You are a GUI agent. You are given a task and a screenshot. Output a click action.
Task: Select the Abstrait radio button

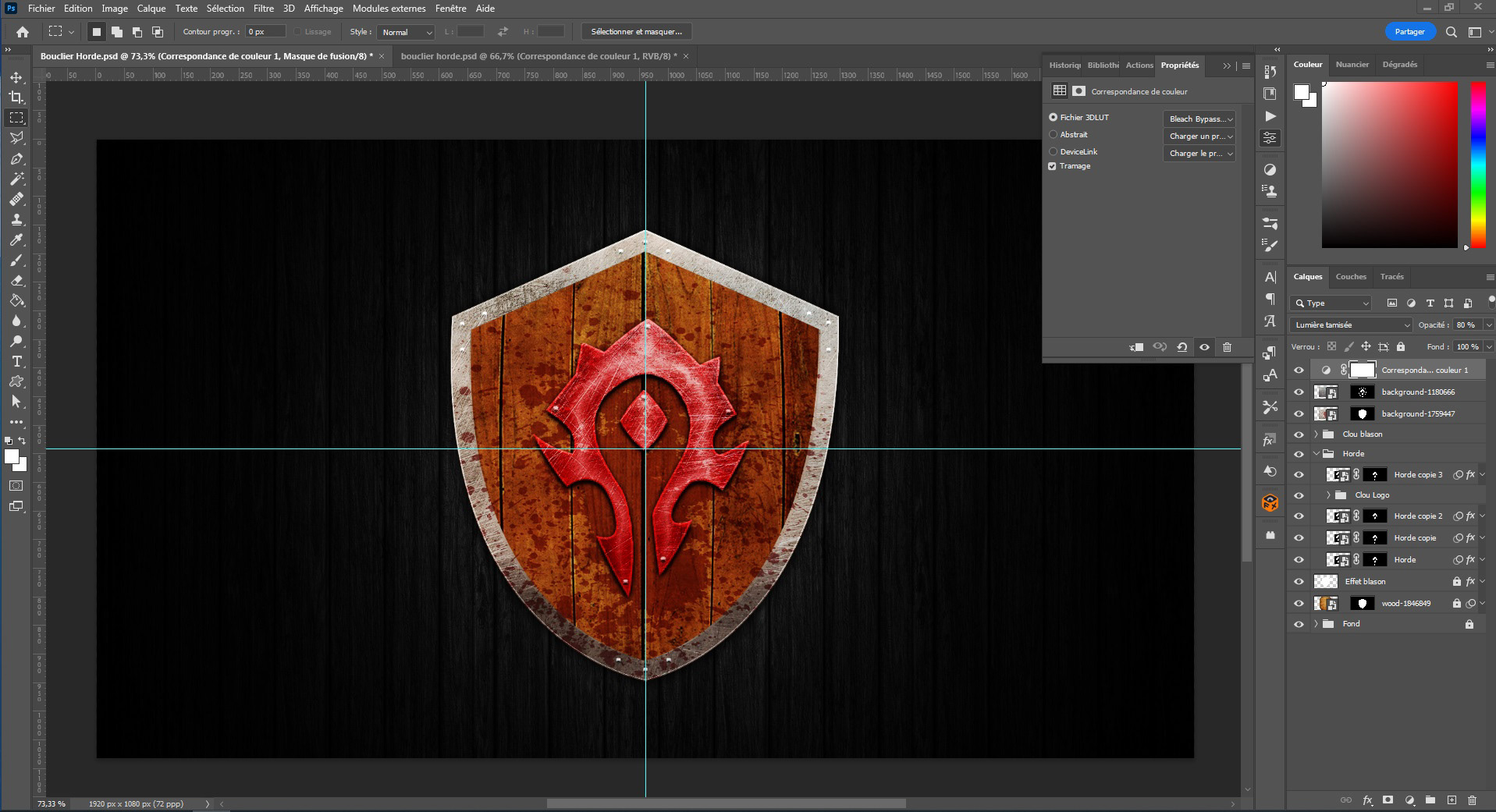(1053, 134)
